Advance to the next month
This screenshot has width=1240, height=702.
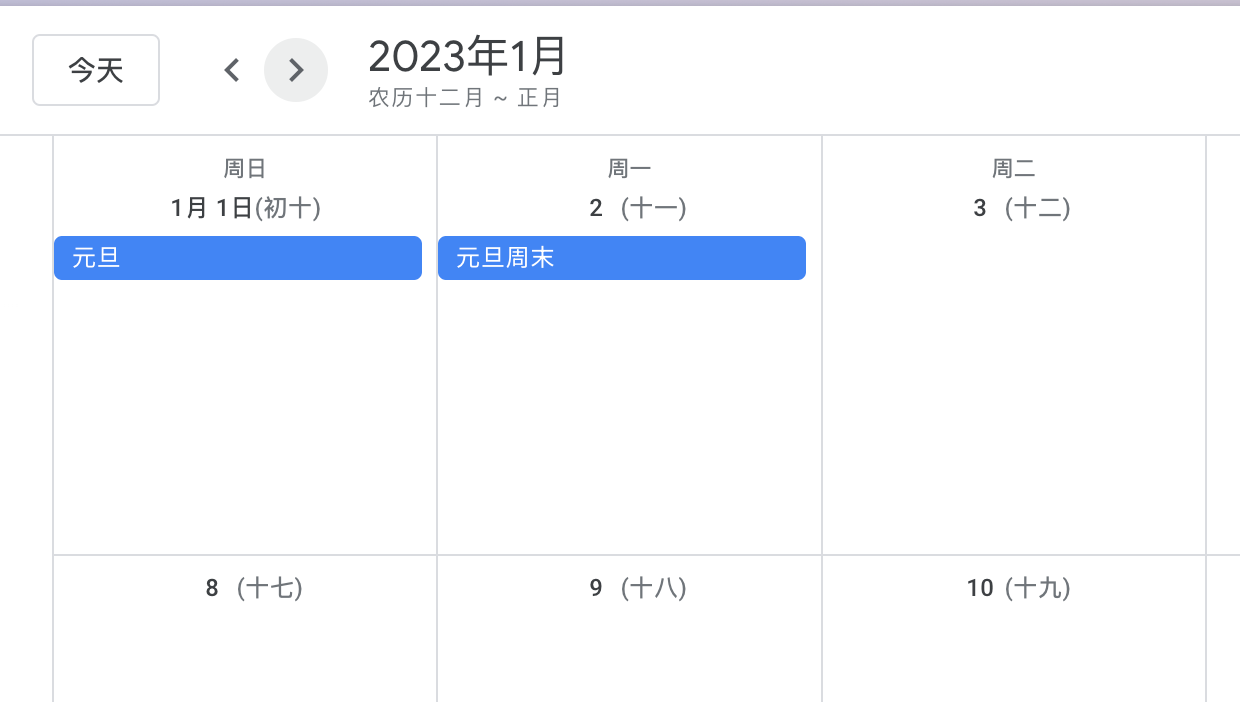pos(296,70)
